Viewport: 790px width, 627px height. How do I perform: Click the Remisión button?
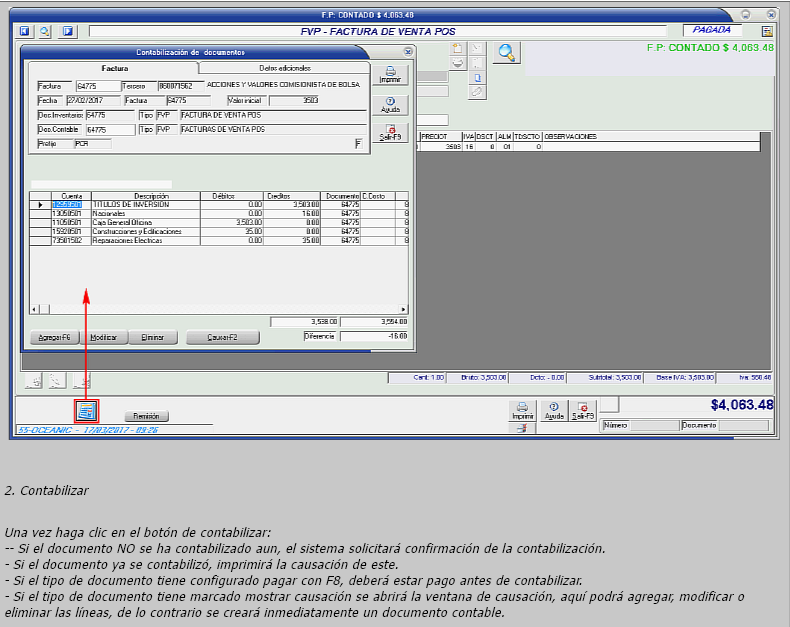pyautogui.click(x=147, y=416)
